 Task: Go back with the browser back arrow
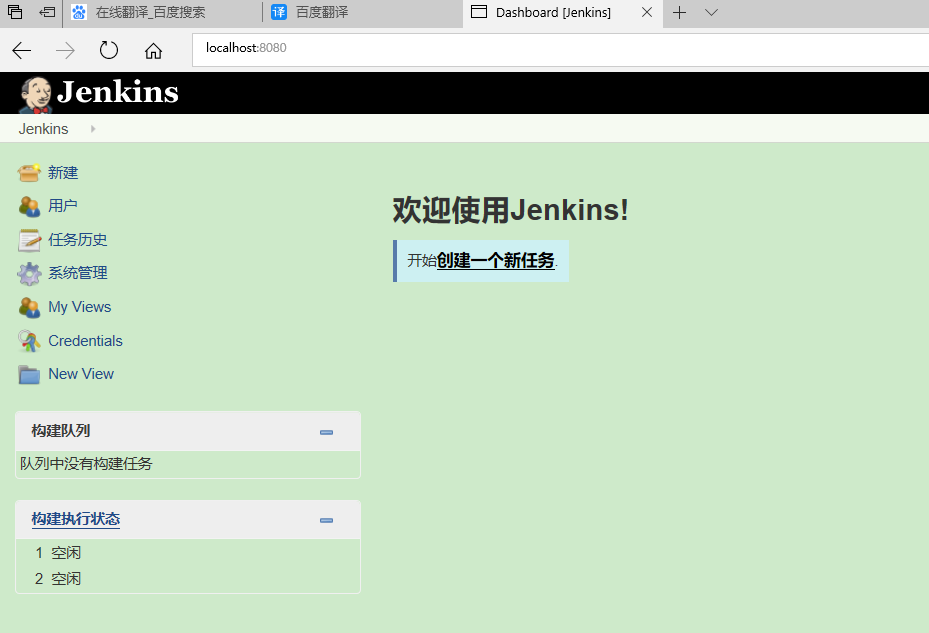pyautogui.click(x=21, y=50)
